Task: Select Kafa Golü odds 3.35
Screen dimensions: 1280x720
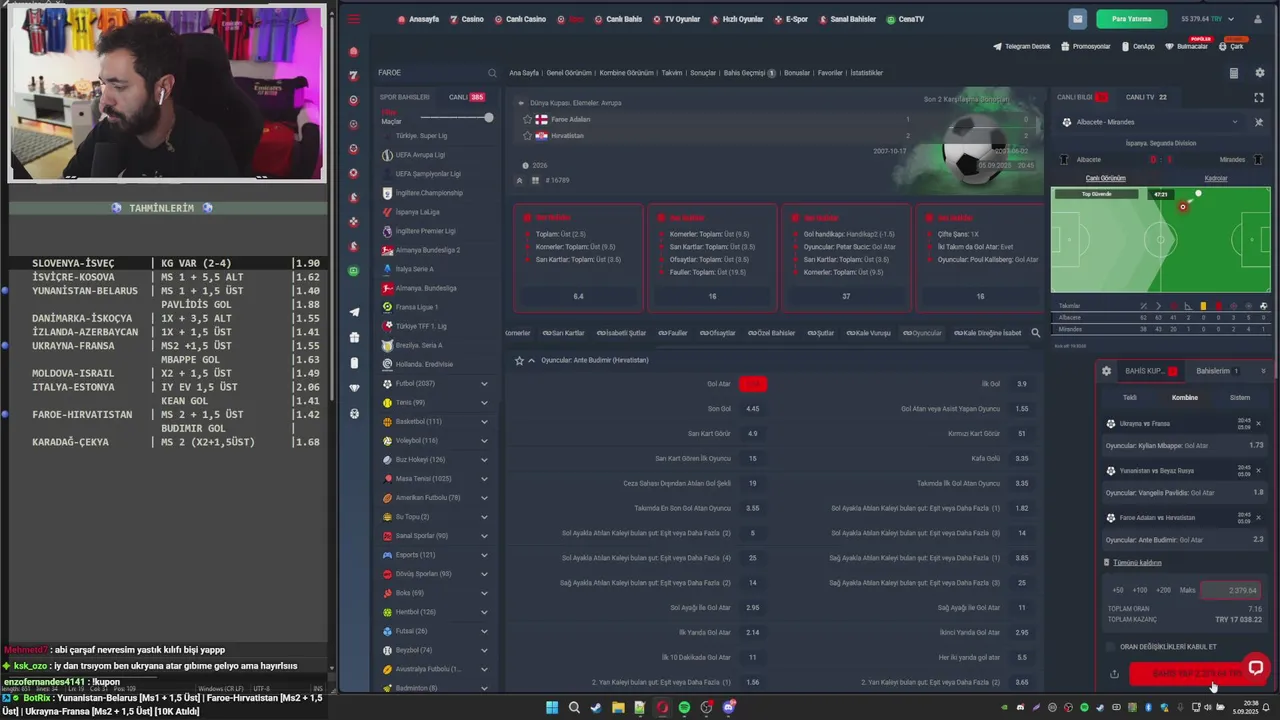Action: pyautogui.click(x=1022, y=458)
